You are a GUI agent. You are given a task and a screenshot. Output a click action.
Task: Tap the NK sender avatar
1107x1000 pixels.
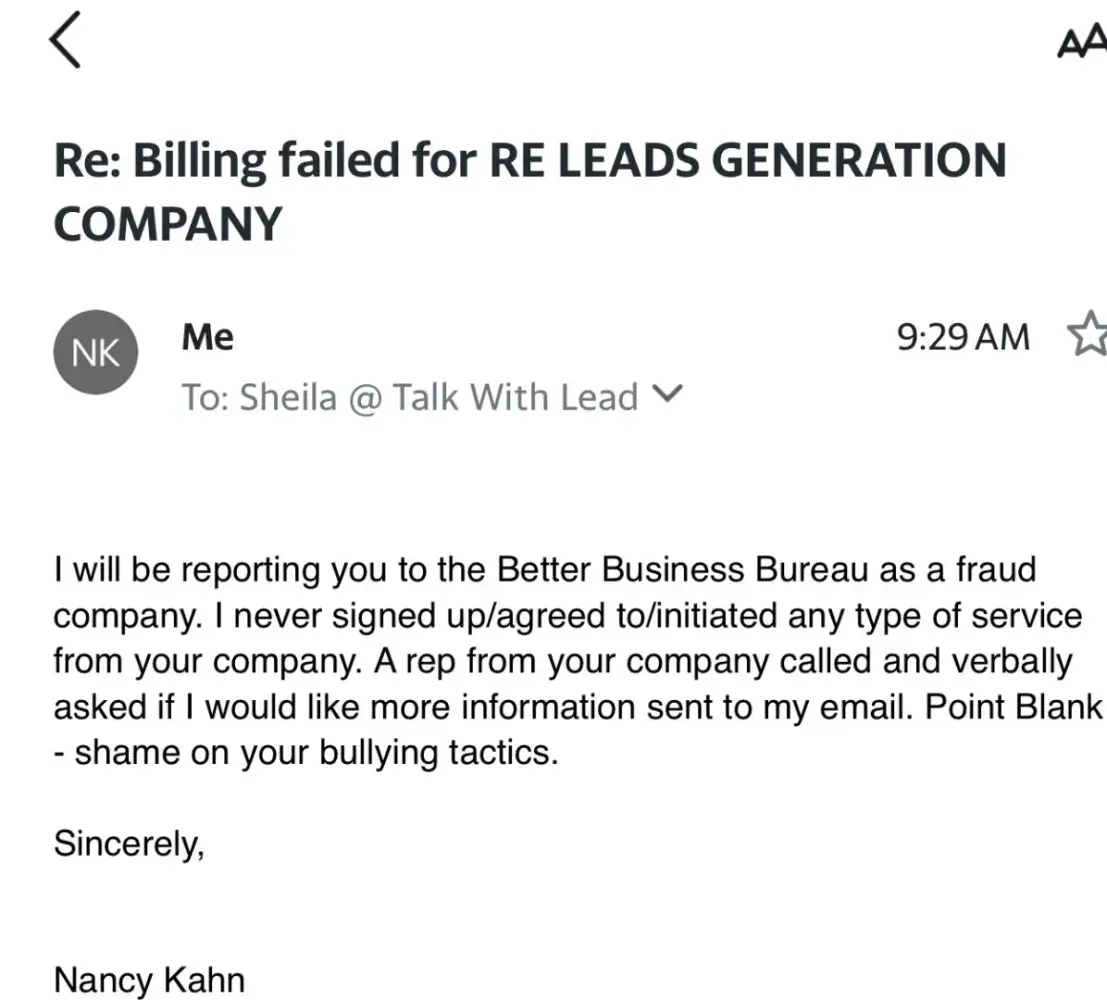[x=95, y=352]
